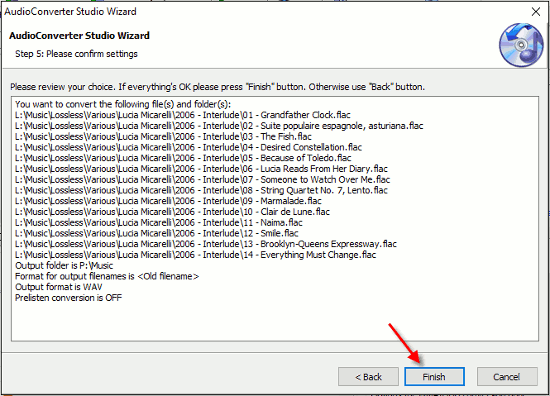
Task: Select line "14 - Everything Must Change.flac"
Action: pyautogui.click(x=195, y=255)
